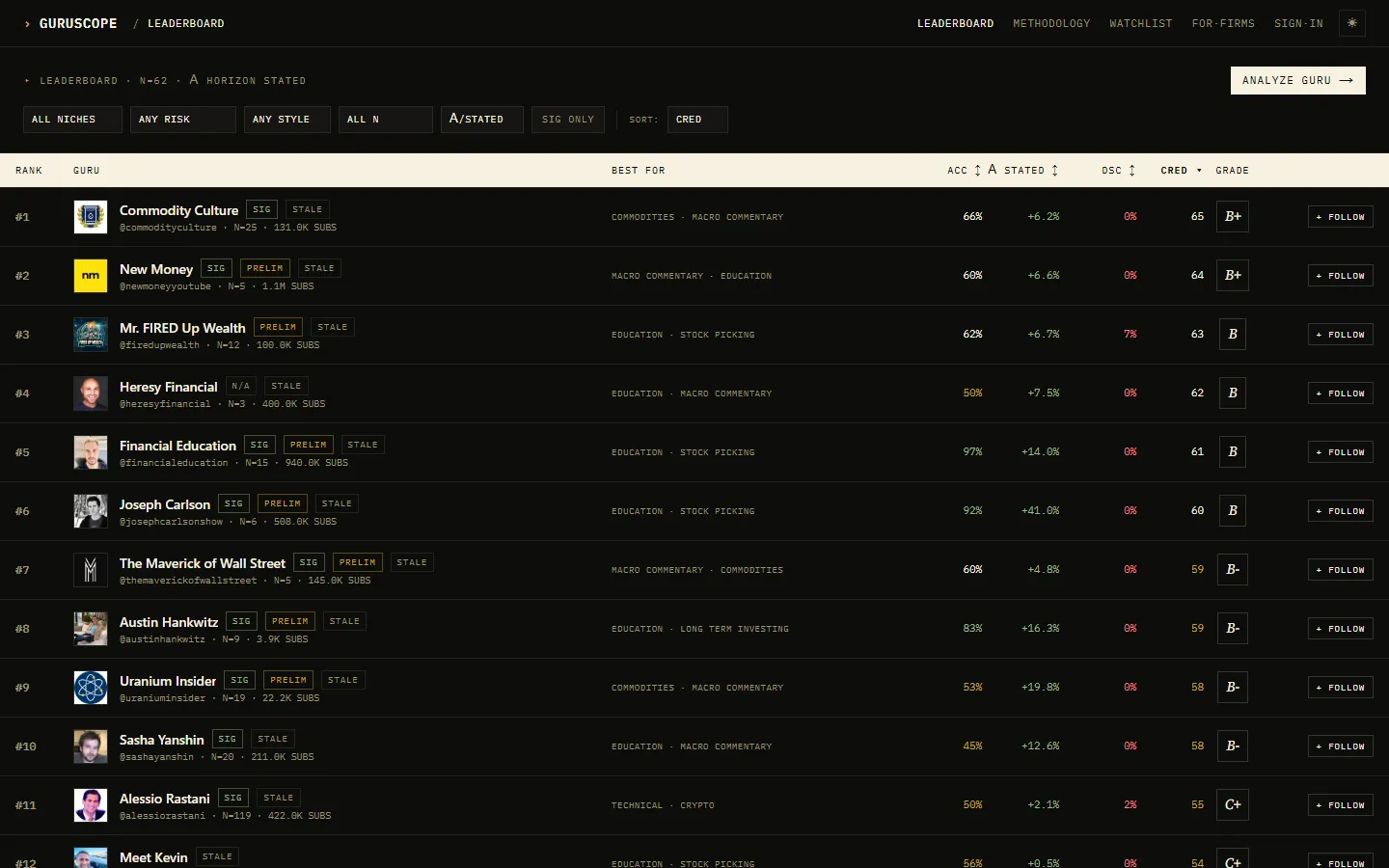Open Sasha Yanshin avatar
The image size is (1389, 868).
coord(91,746)
